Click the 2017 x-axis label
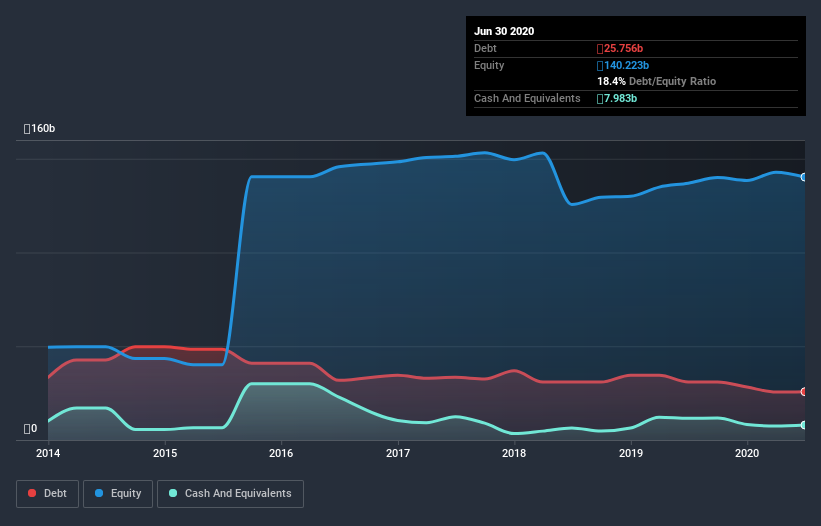821x526 pixels. 398,453
